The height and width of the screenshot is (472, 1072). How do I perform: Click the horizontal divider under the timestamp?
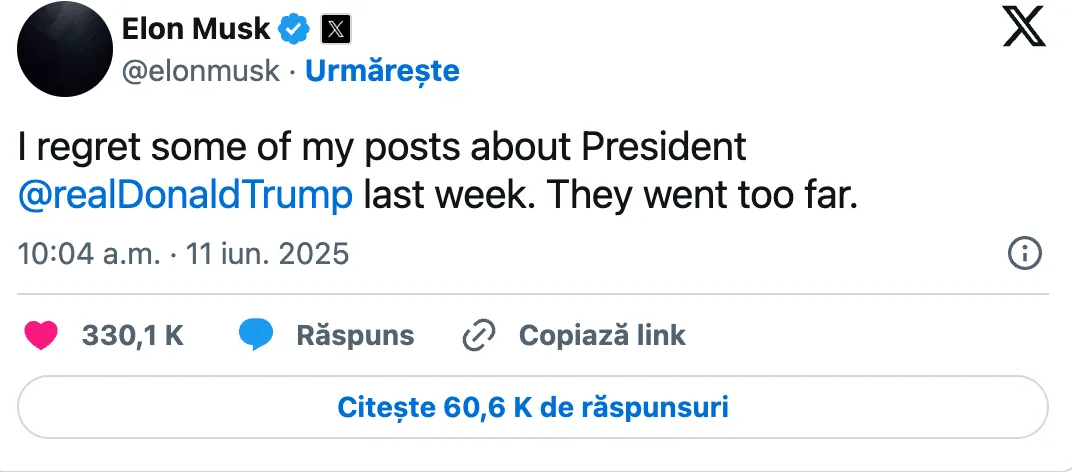click(533, 294)
